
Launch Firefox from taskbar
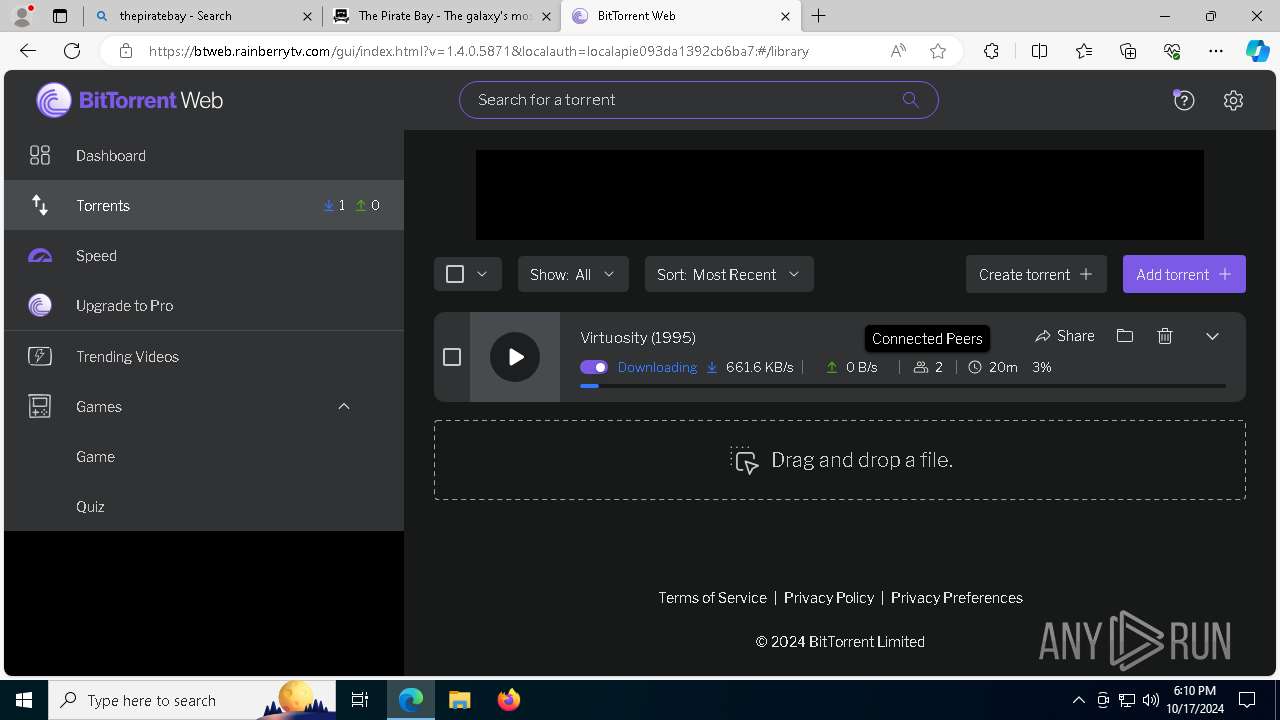[508, 700]
